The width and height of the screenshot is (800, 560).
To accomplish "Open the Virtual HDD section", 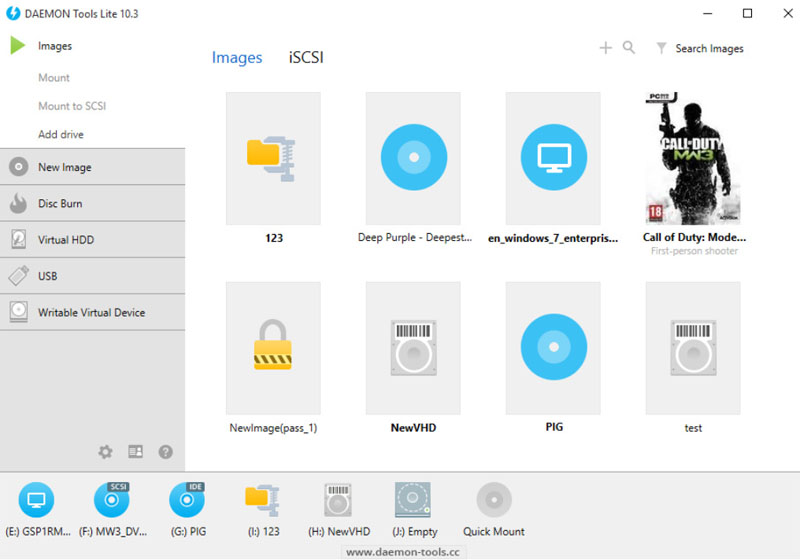I will coord(92,239).
